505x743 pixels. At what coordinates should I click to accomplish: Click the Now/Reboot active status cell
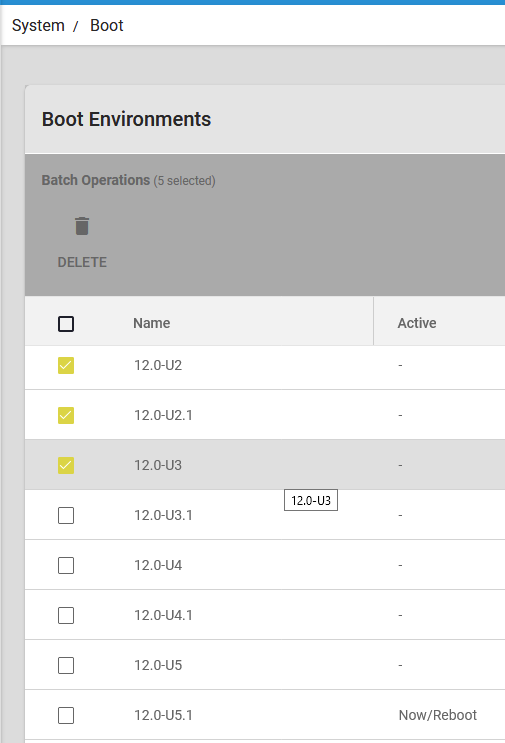point(438,715)
